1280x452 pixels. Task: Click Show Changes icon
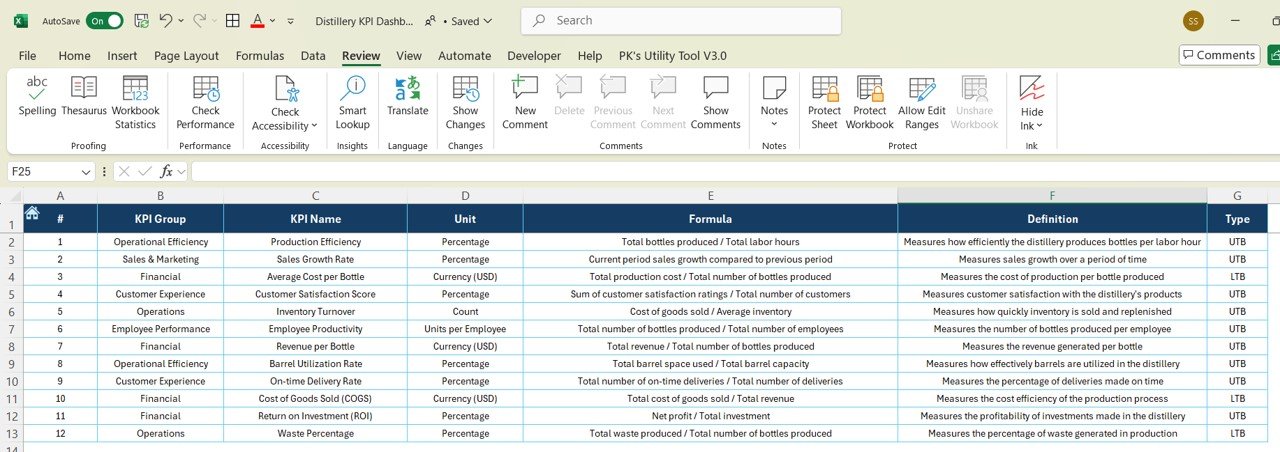point(465,88)
